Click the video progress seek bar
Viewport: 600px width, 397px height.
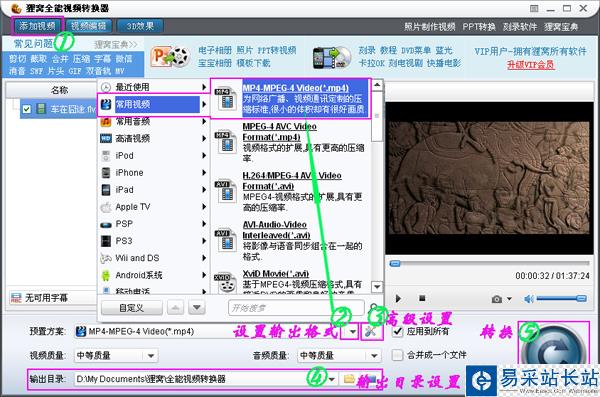(489, 264)
